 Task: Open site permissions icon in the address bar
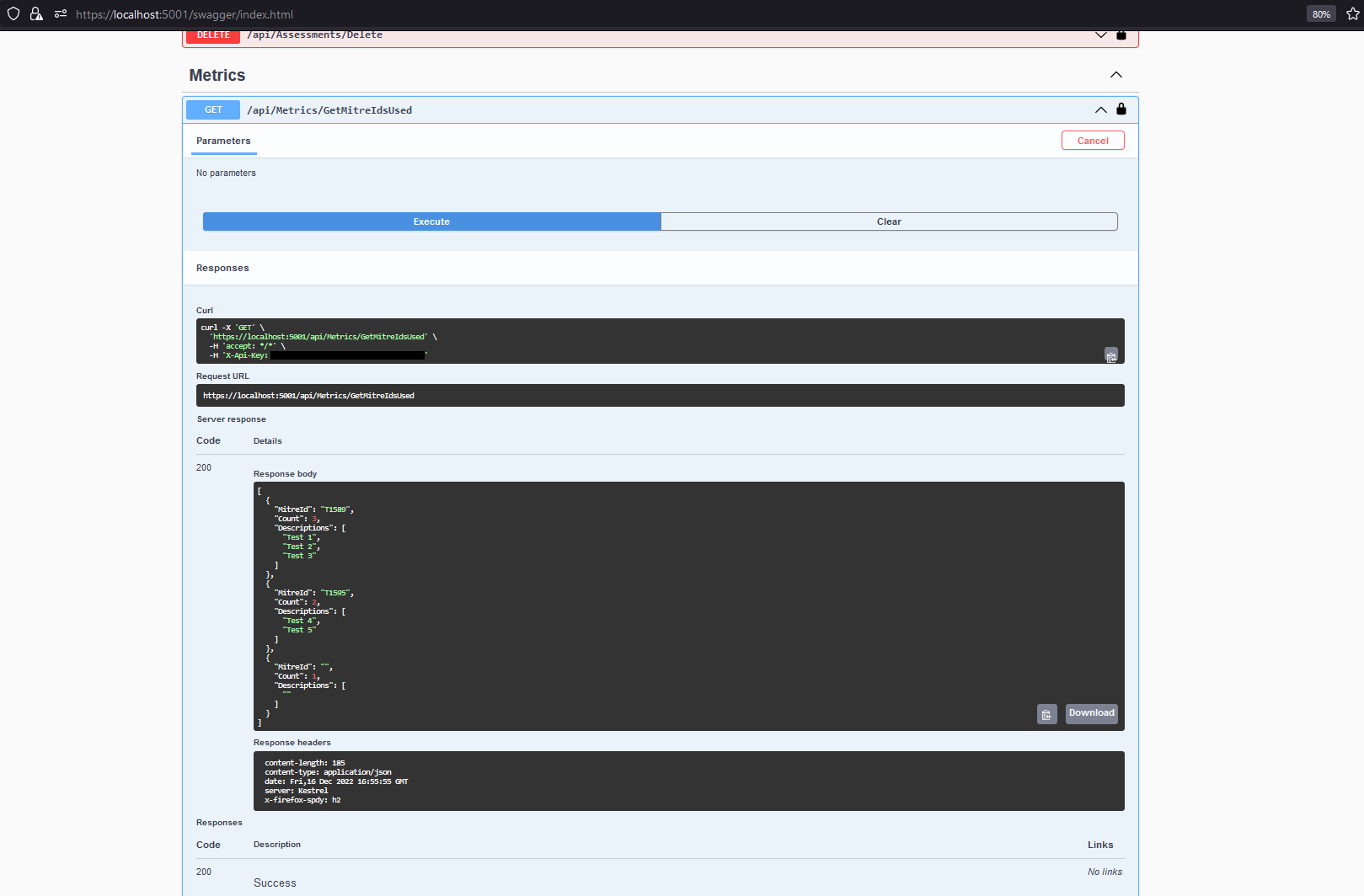point(59,14)
